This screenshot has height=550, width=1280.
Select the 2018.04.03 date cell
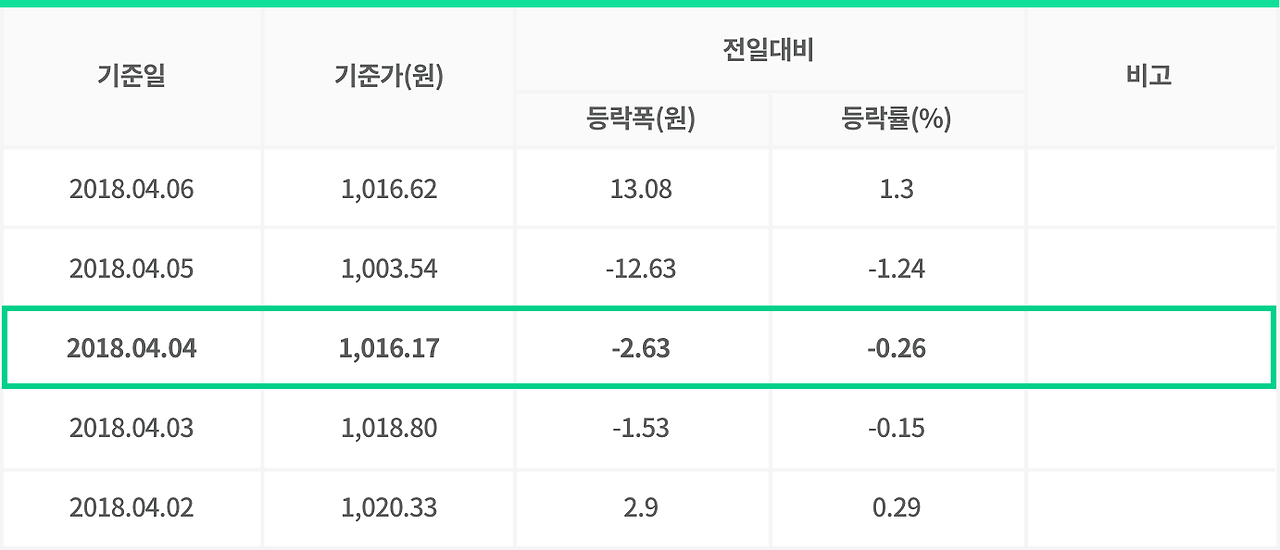point(132,428)
